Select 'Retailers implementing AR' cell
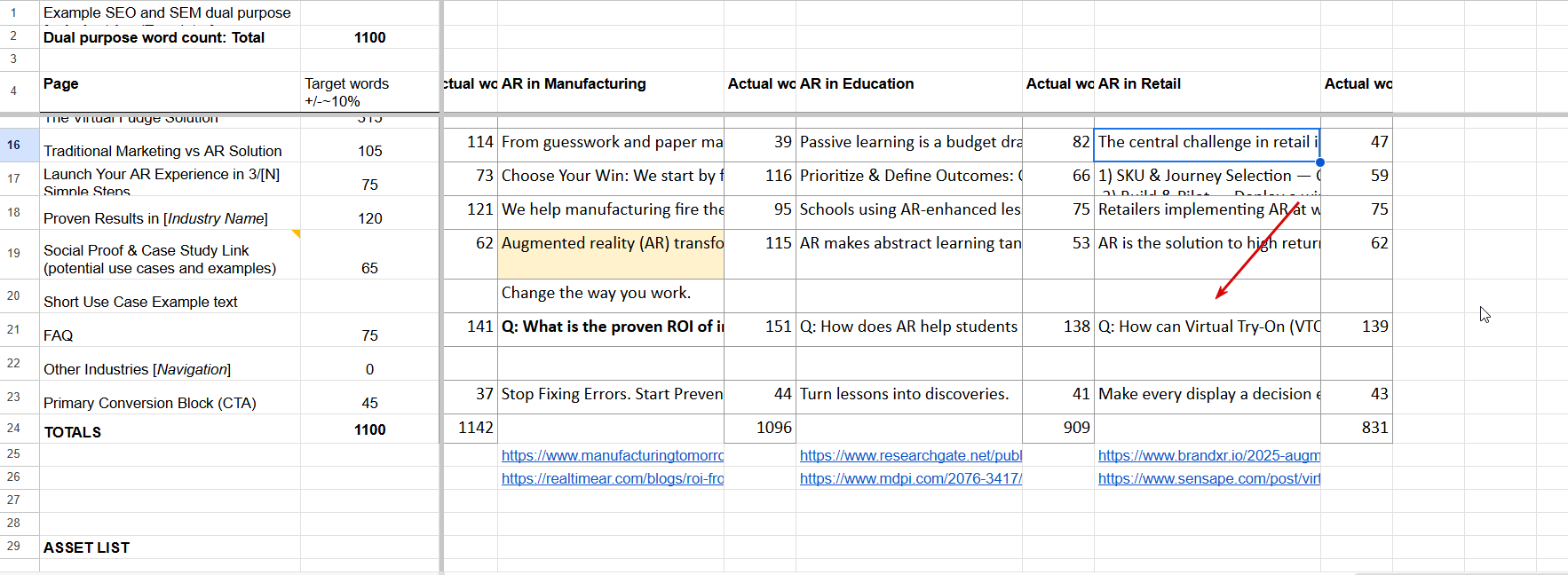This screenshot has width=1568, height=575. [x=1208, y=213]
